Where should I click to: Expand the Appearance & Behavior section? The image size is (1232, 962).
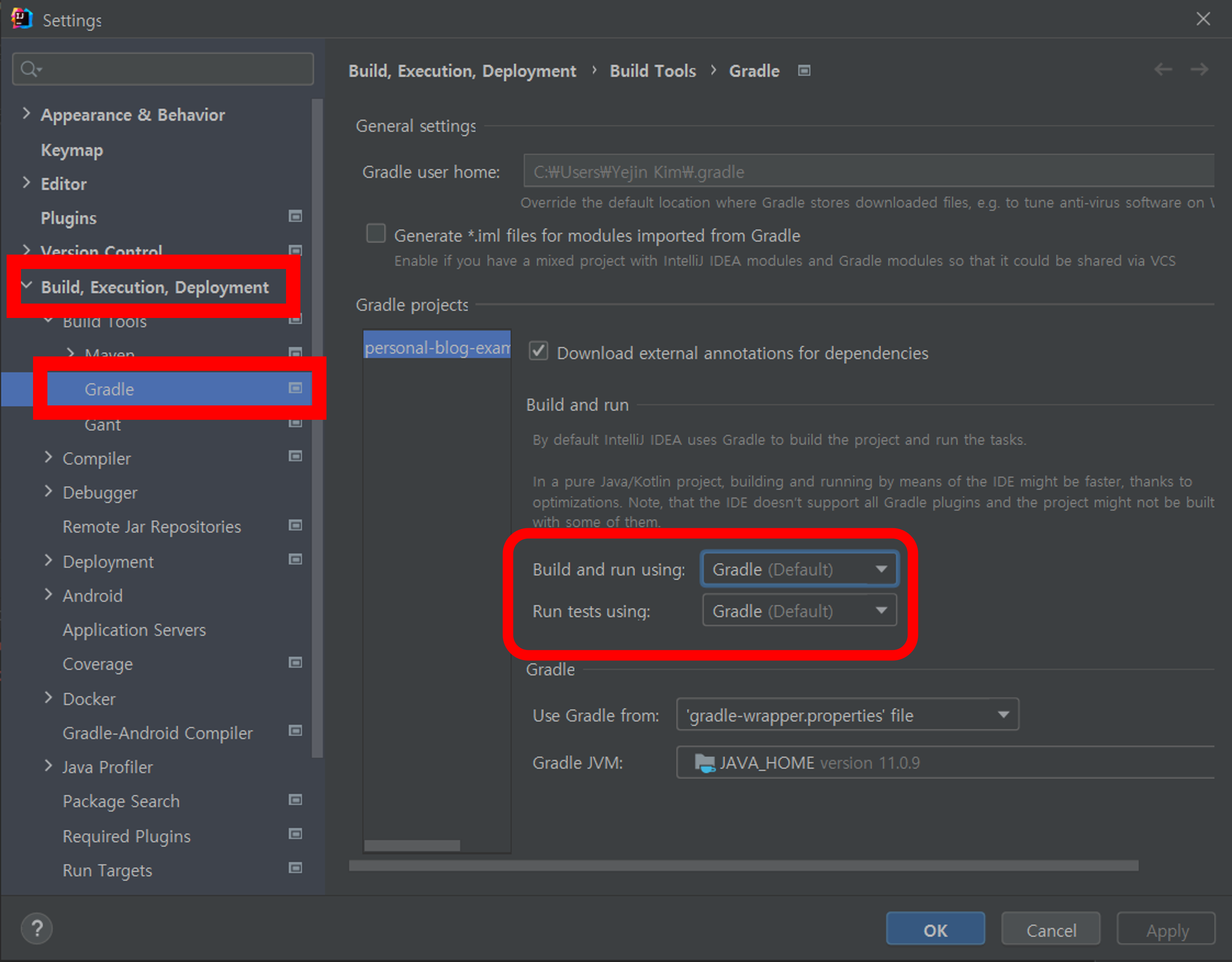pos(26,113)
